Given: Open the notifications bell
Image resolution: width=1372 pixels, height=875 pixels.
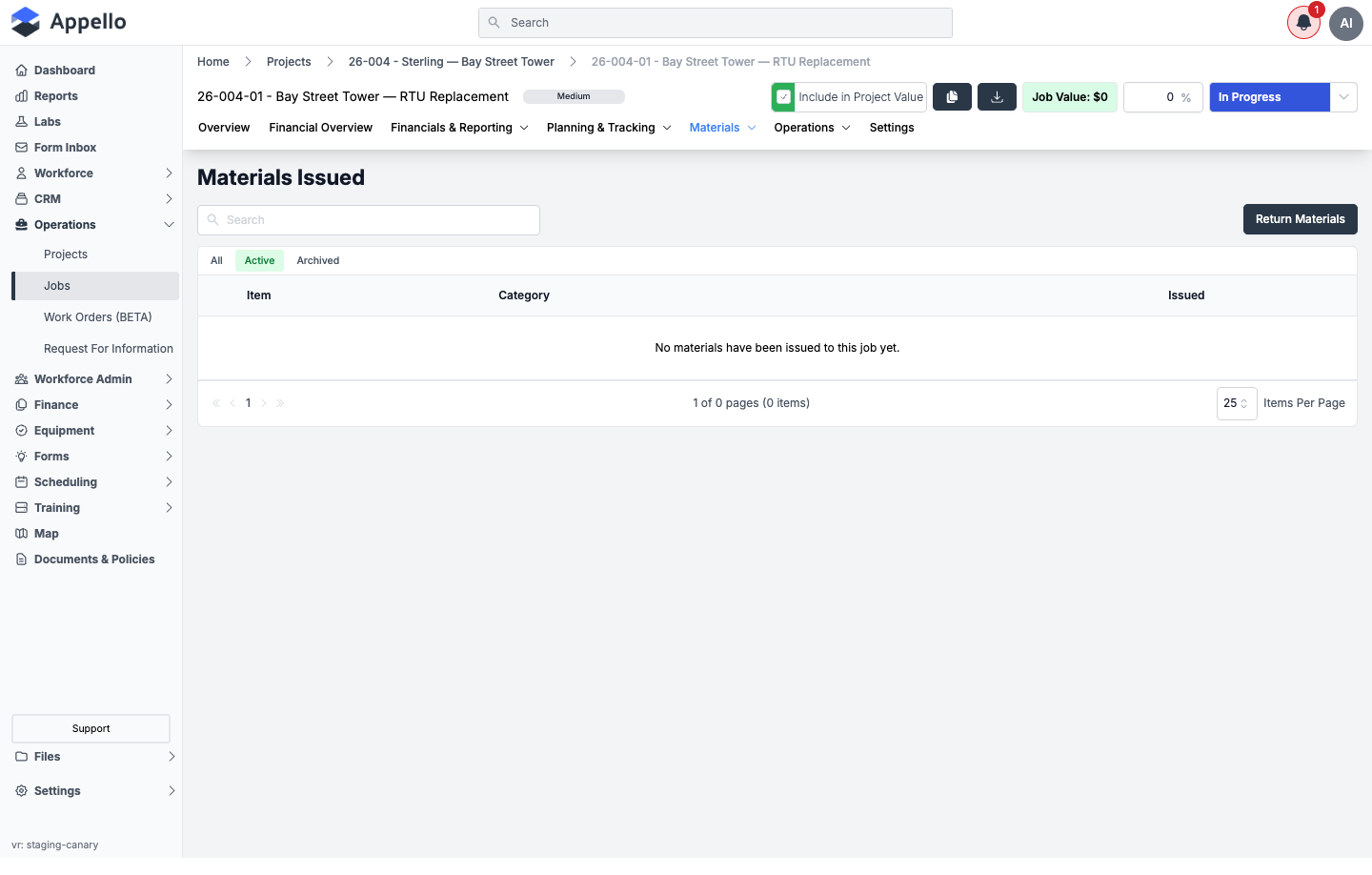Looking at the screenshot, I should (1303, 23).
